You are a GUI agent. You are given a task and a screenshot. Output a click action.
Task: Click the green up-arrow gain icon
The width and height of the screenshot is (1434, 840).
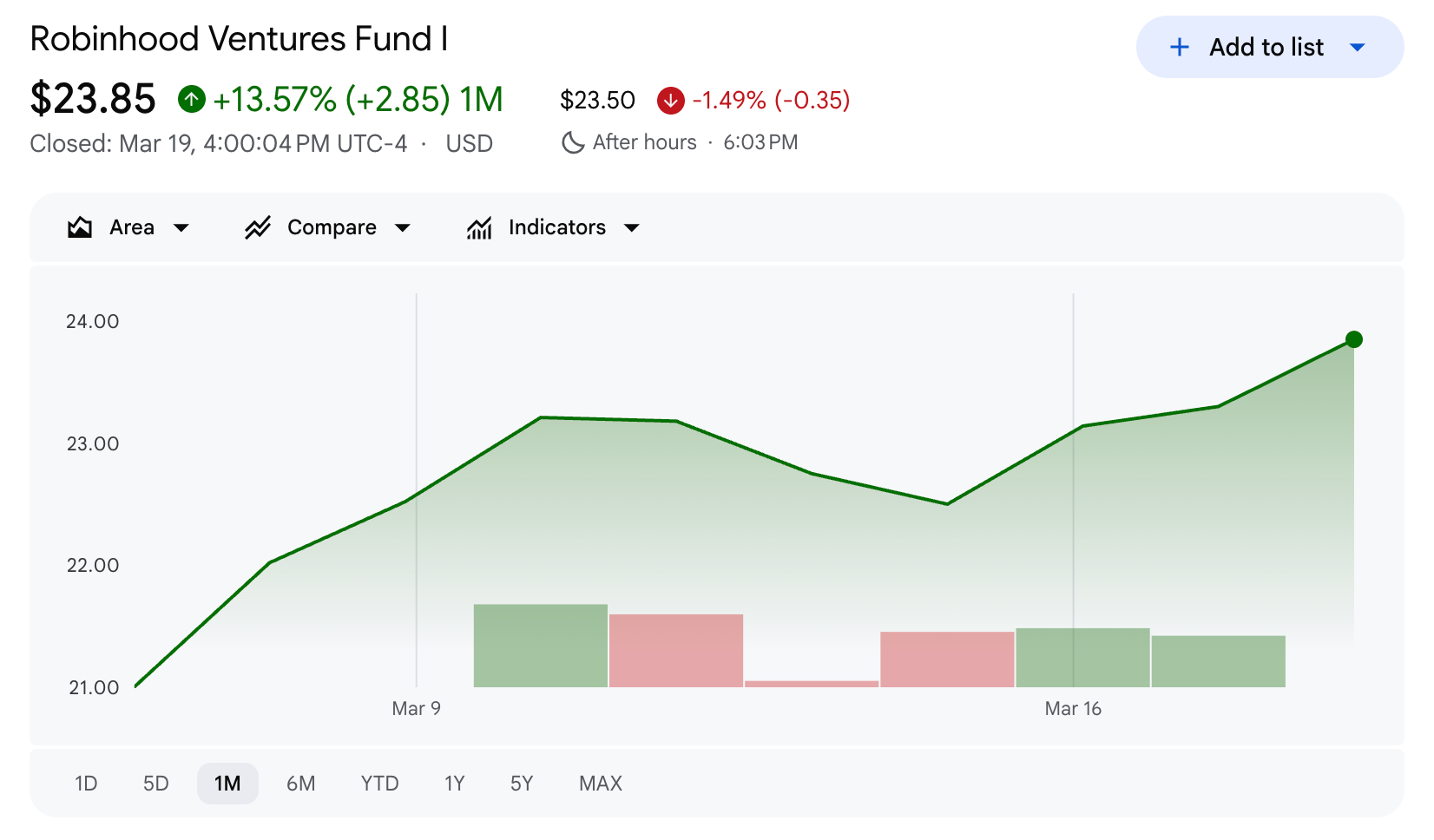click(x=192, y=99)
